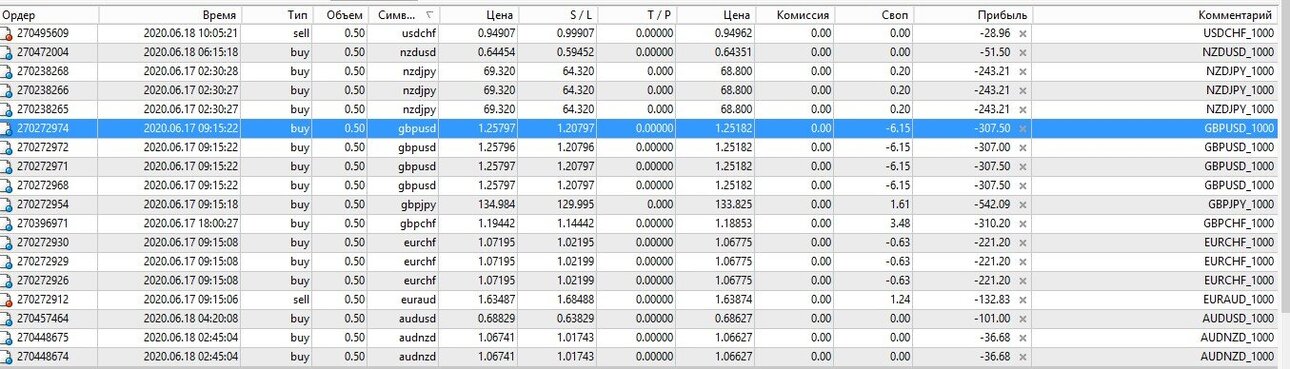Close the gbpjpy position with its × button
The width and height of the screenshot is (1290, 369).
pyautogui.click(x=1022, y=204)
